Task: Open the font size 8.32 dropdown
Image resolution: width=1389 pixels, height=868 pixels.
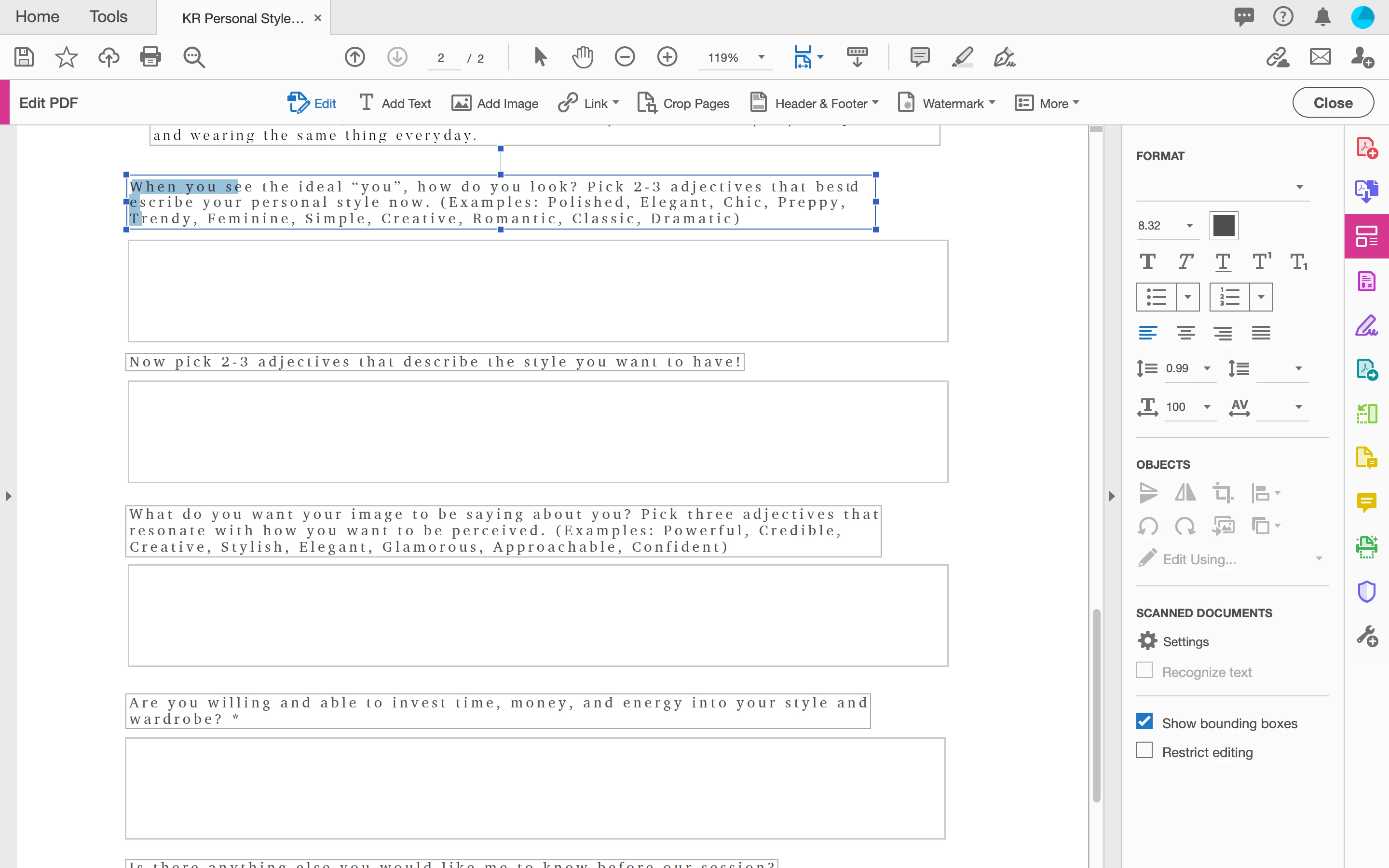Action: click(x=1190, y=226)
